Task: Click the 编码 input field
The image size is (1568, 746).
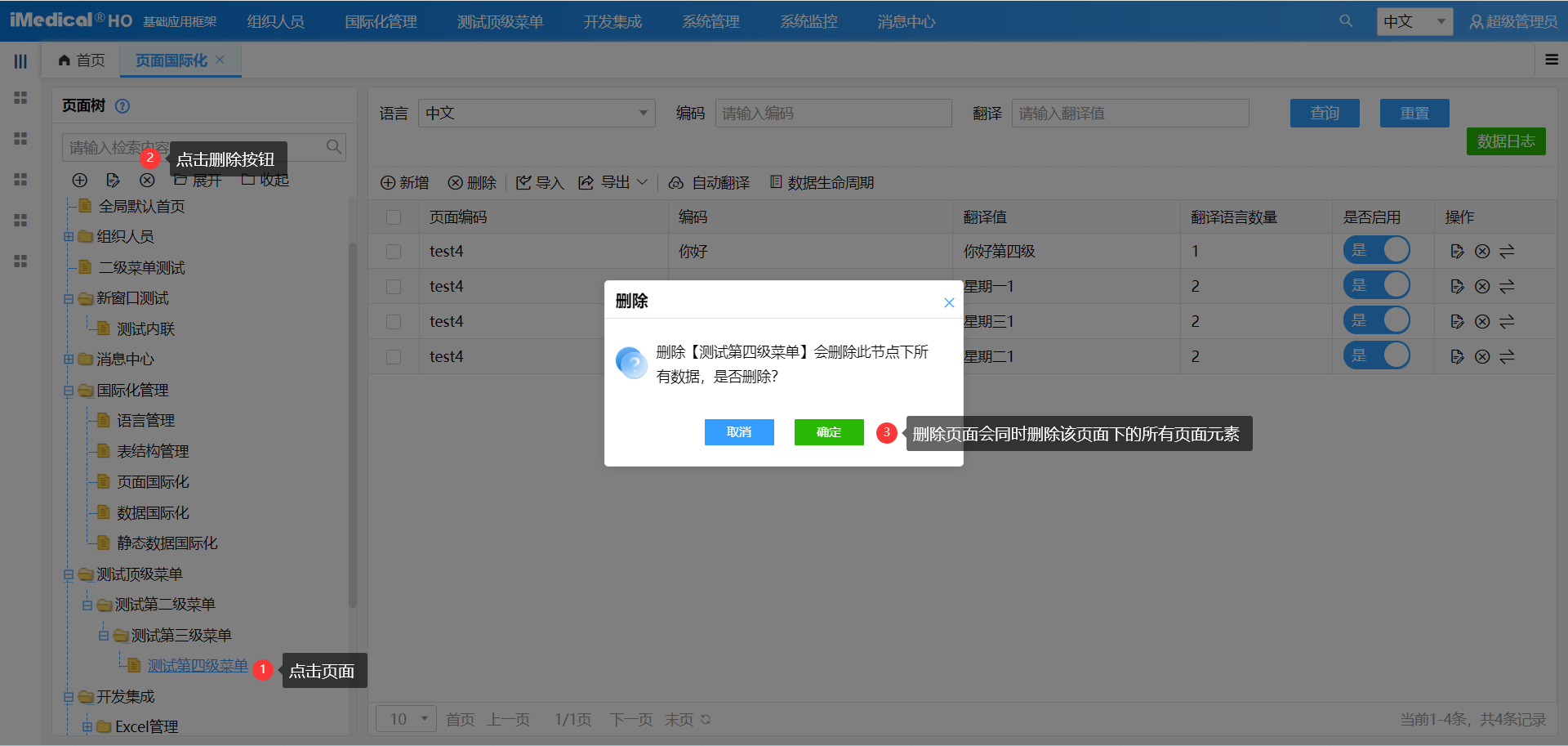Action: [x=834, y=113]
